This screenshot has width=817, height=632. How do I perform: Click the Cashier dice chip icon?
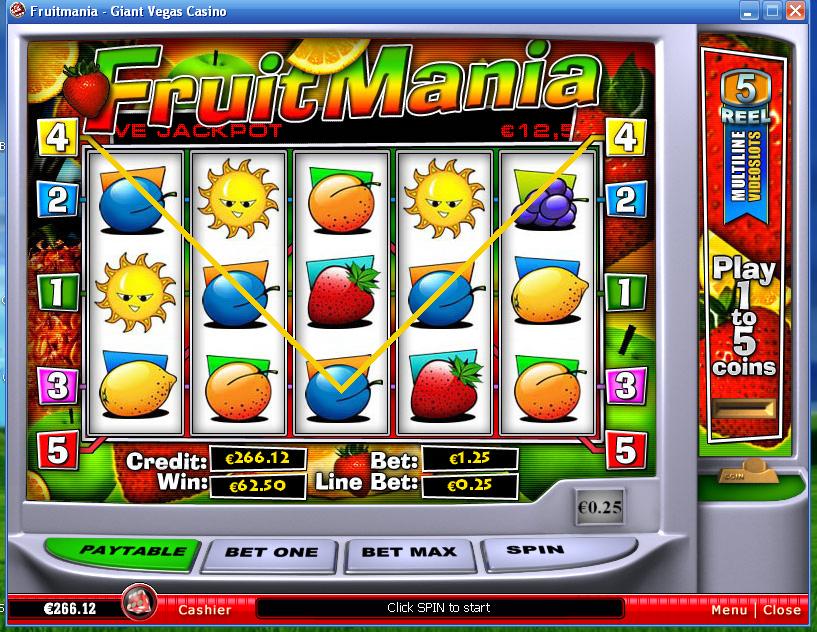[139, 603]
